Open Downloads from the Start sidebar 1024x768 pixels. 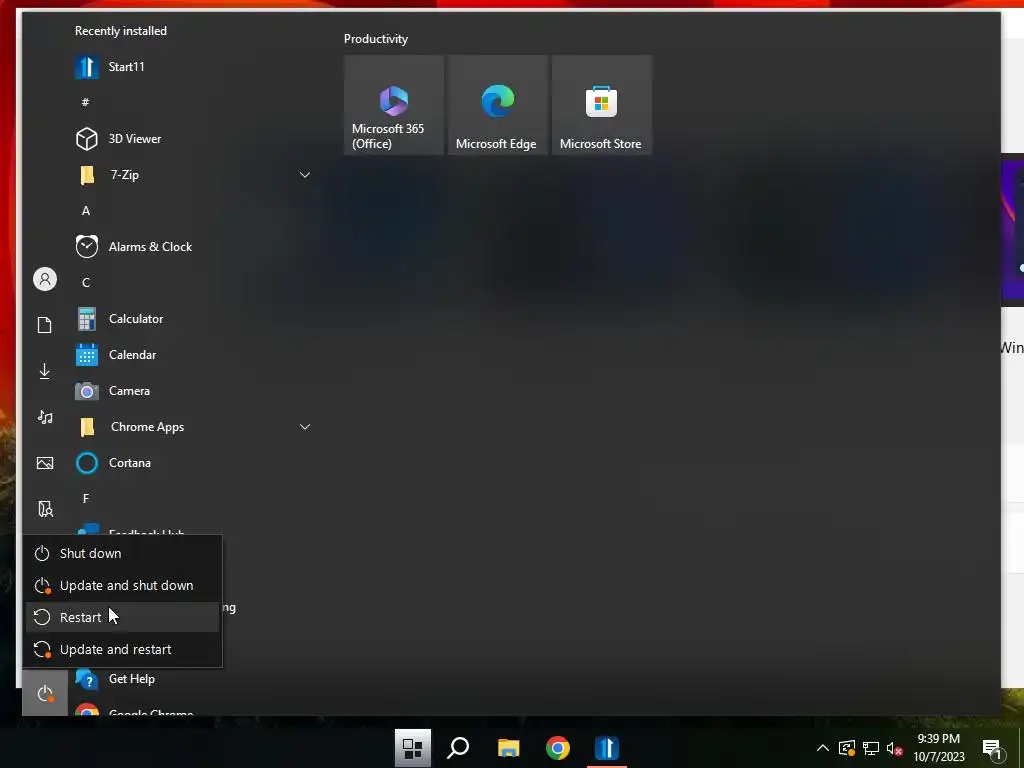click(44, 371)
